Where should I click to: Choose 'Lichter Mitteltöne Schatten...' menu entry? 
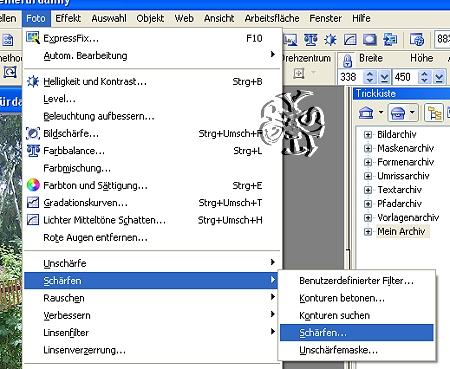pyautogui.click(x=152, y=220)
